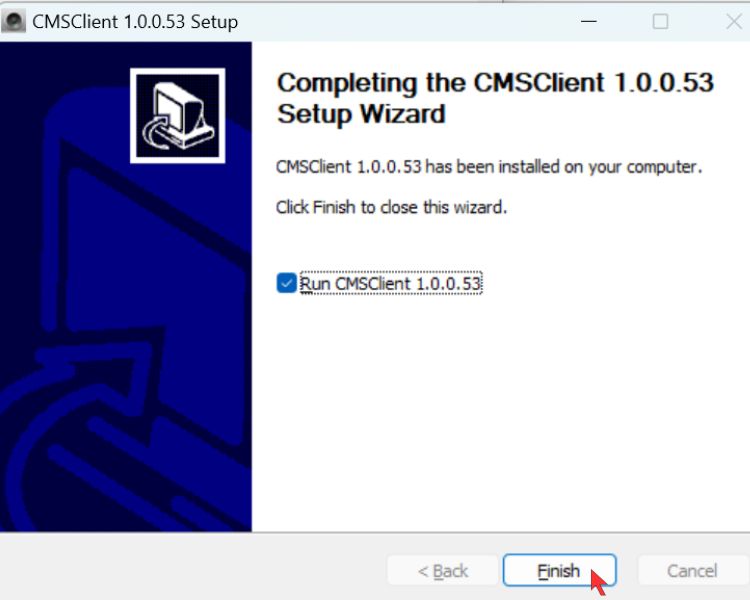Click the installer computer logo image
Screen dimensions: 750x600
177,115
